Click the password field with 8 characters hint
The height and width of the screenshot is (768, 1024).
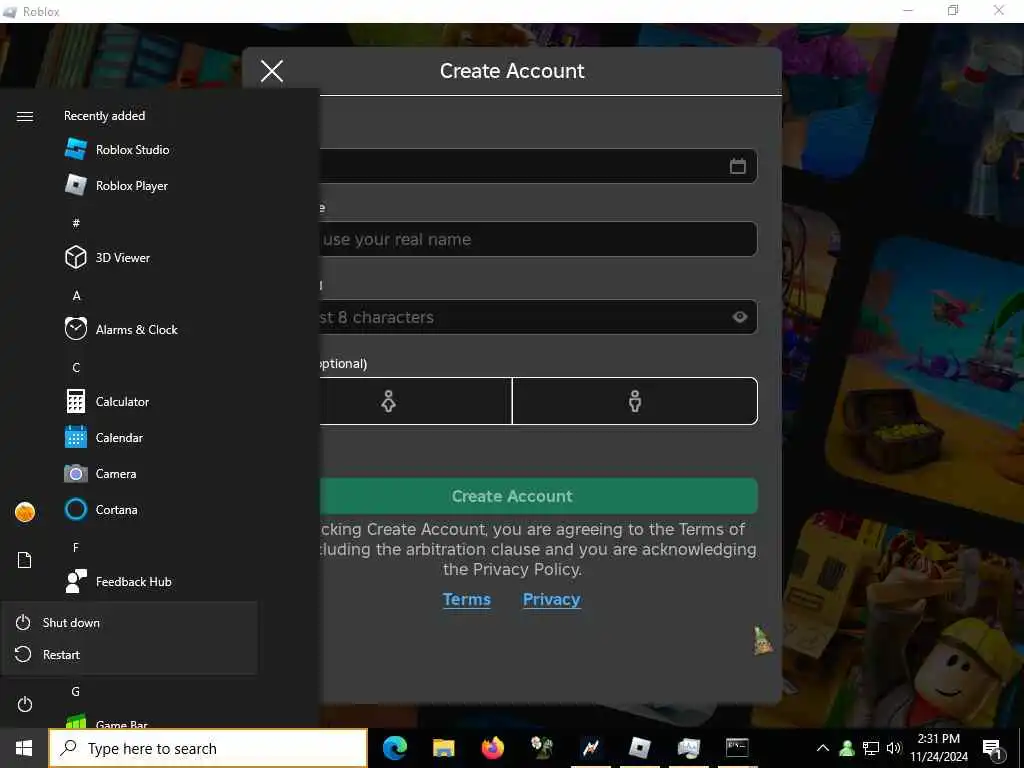pos(539,317)
